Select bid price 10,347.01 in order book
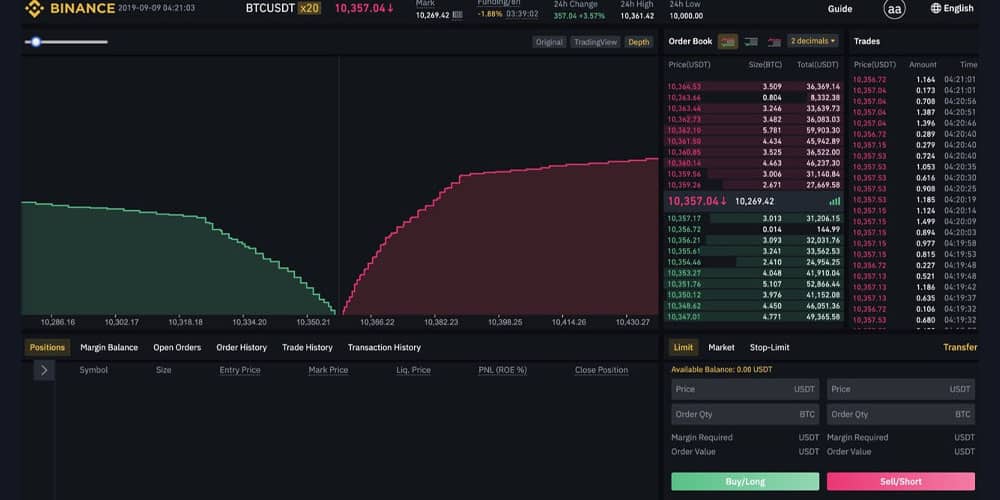The image size is (1000, 500). [684, 316]
